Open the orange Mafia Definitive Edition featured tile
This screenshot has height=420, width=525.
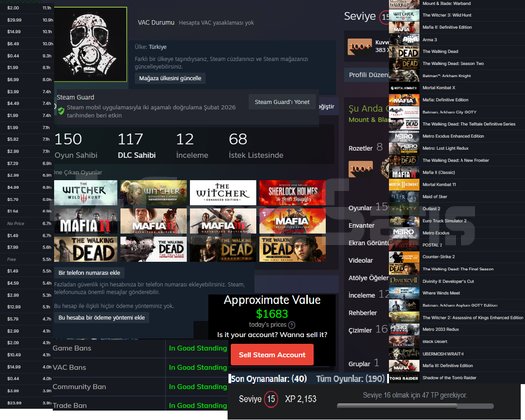tap(292, 221)
